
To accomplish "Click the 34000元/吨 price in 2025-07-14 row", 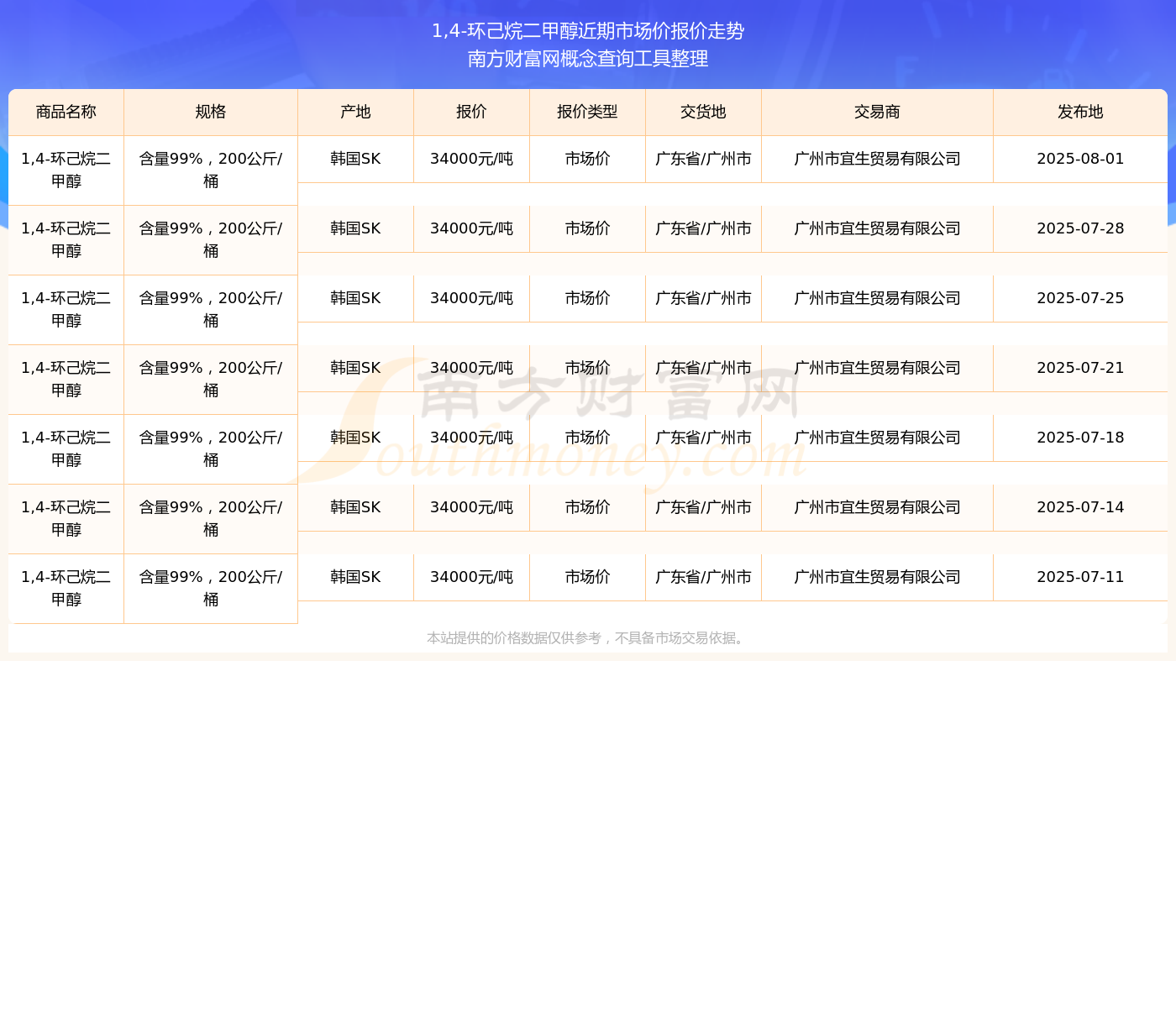I will click(x=471, y=507).
